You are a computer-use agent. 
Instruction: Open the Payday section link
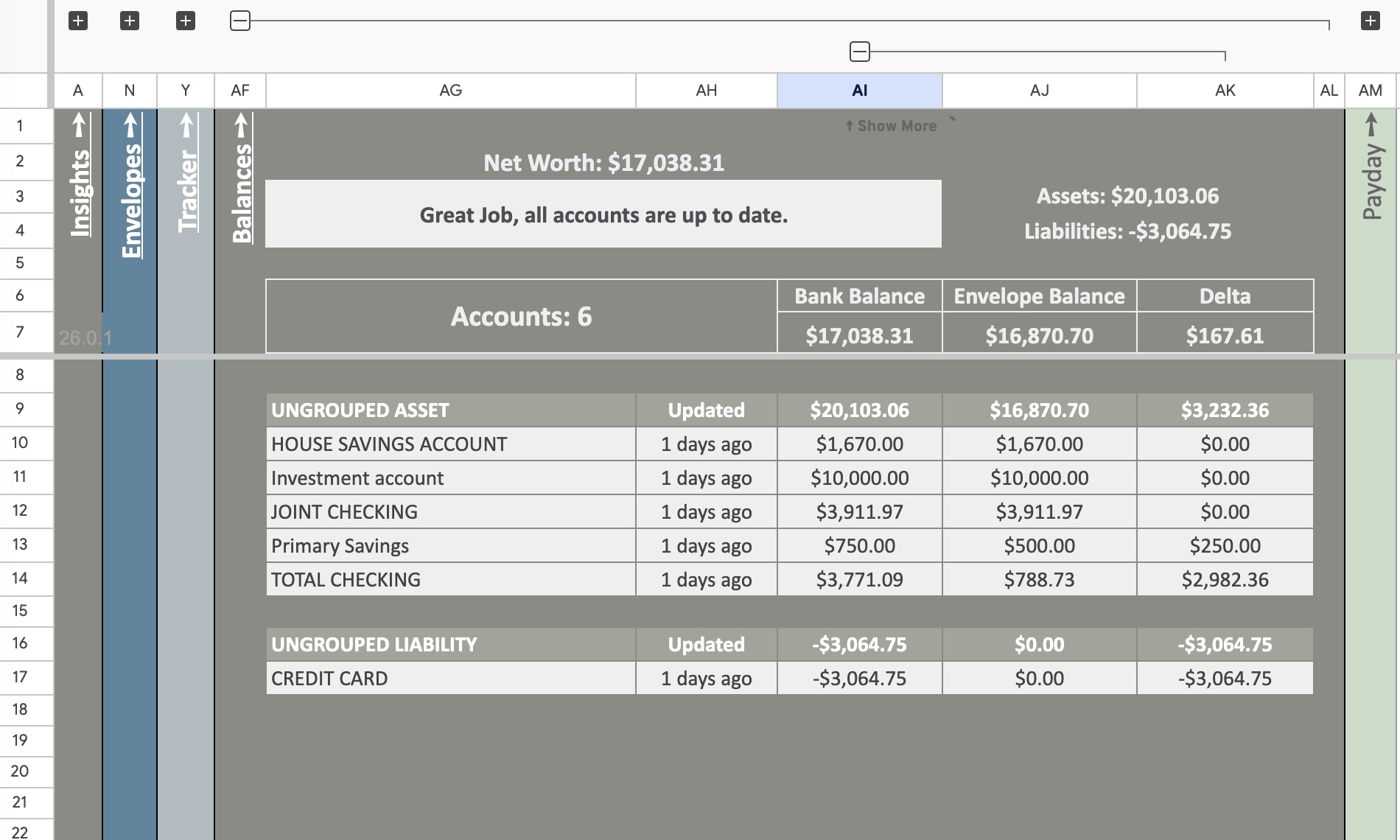click(x=1371, y=166)
